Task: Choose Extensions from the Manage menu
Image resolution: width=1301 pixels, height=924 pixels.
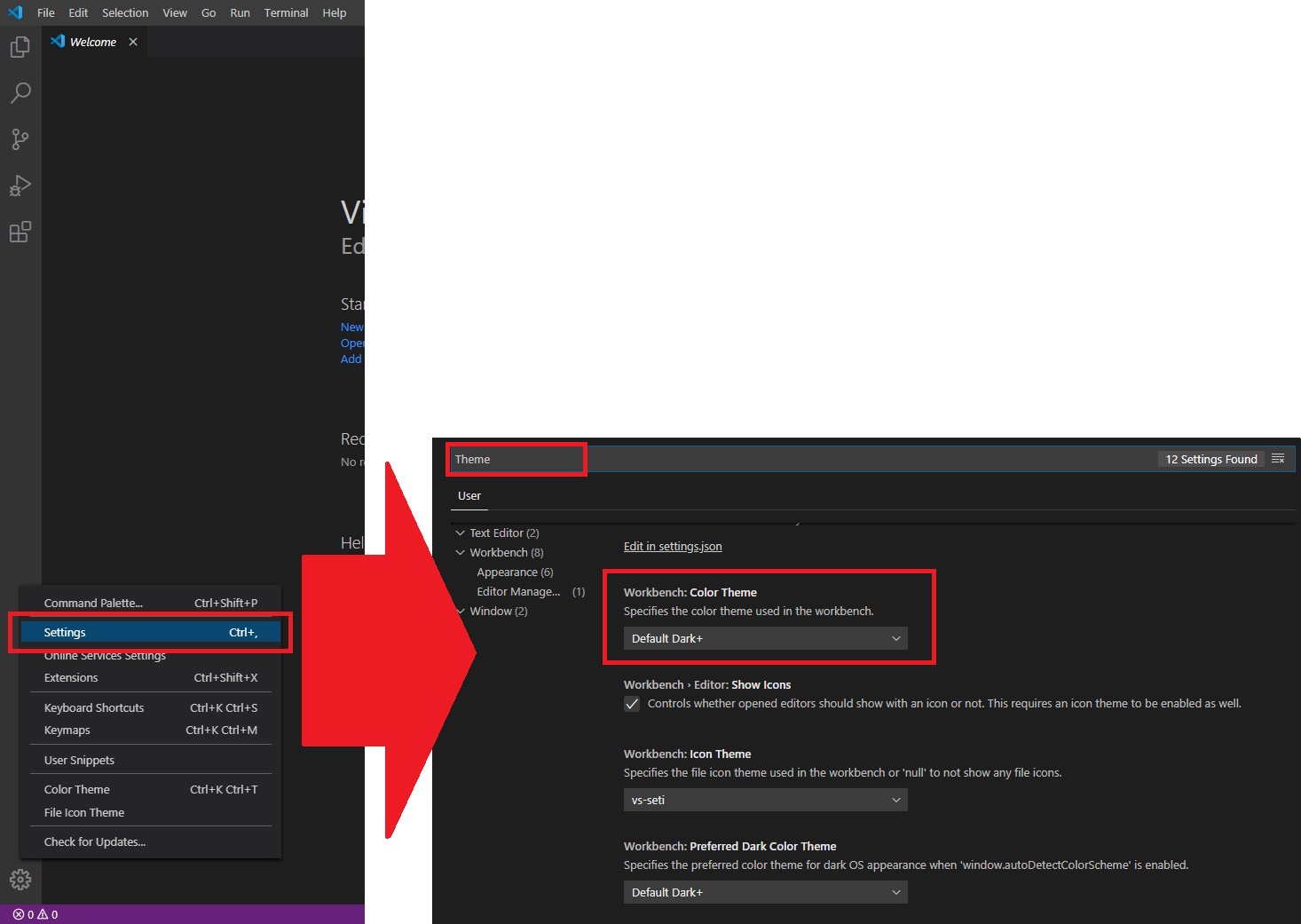Action: (151, 678)
